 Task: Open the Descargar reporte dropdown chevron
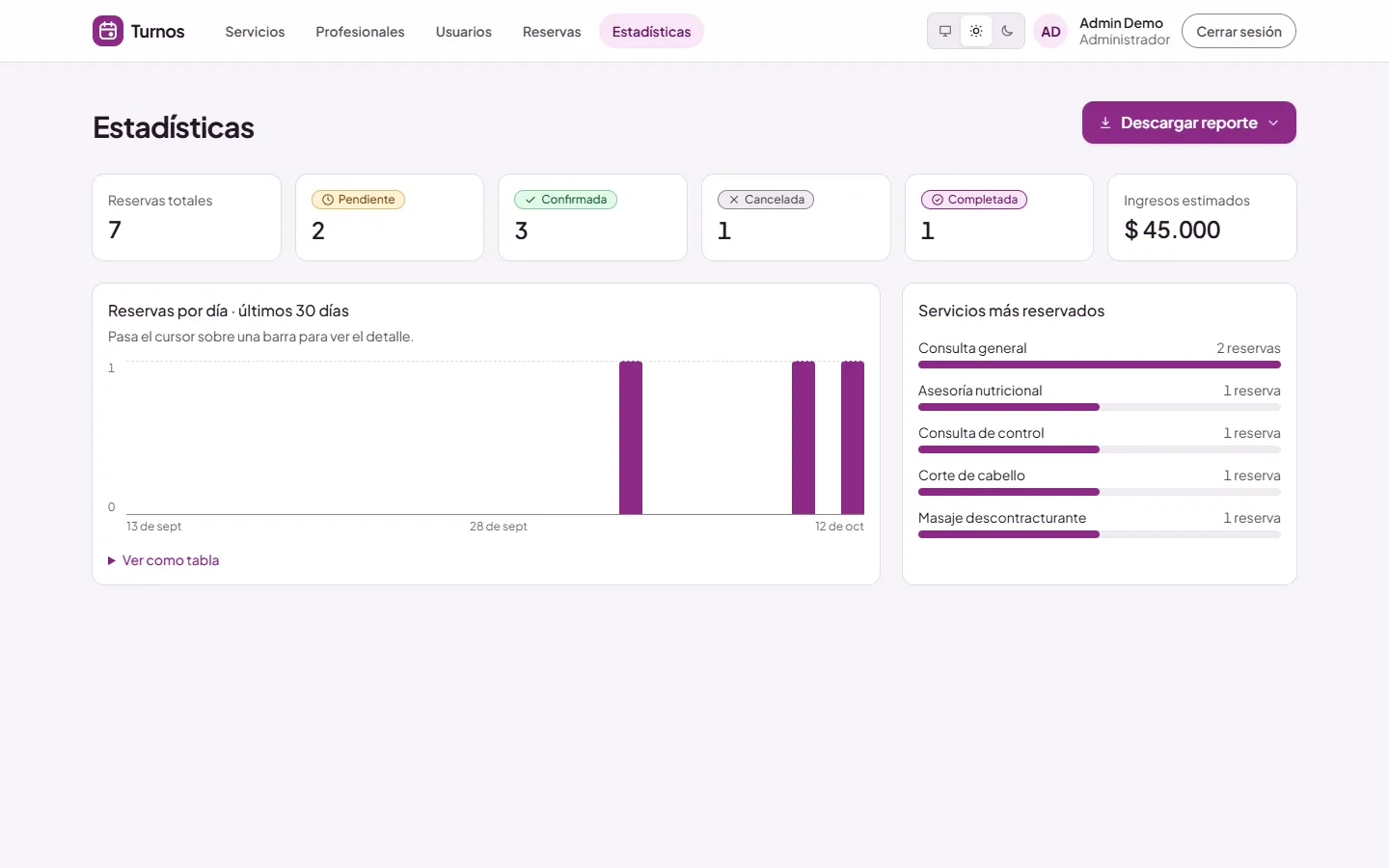click(x=1273, y=122)
